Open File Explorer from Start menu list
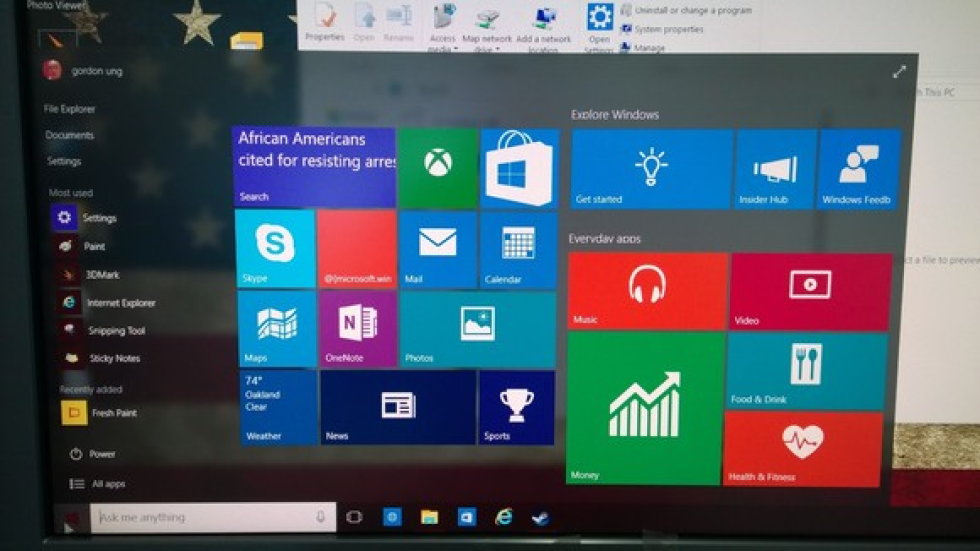The width and height of the screenshot is (980, 551). click(x=69, y=109)
